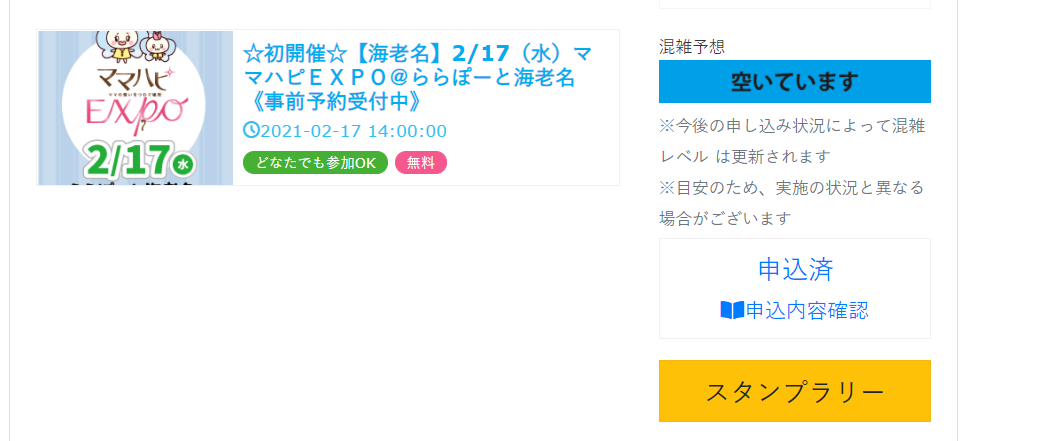Click the ※目安のため note text
This screenshot has height=441, width=1044.
792,203
